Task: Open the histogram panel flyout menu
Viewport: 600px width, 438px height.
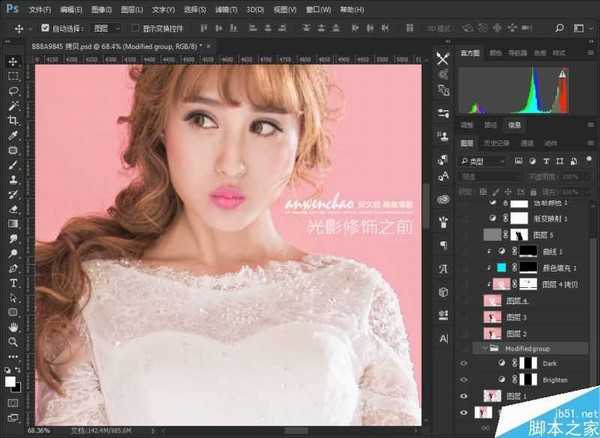Action: coord(591,52)
